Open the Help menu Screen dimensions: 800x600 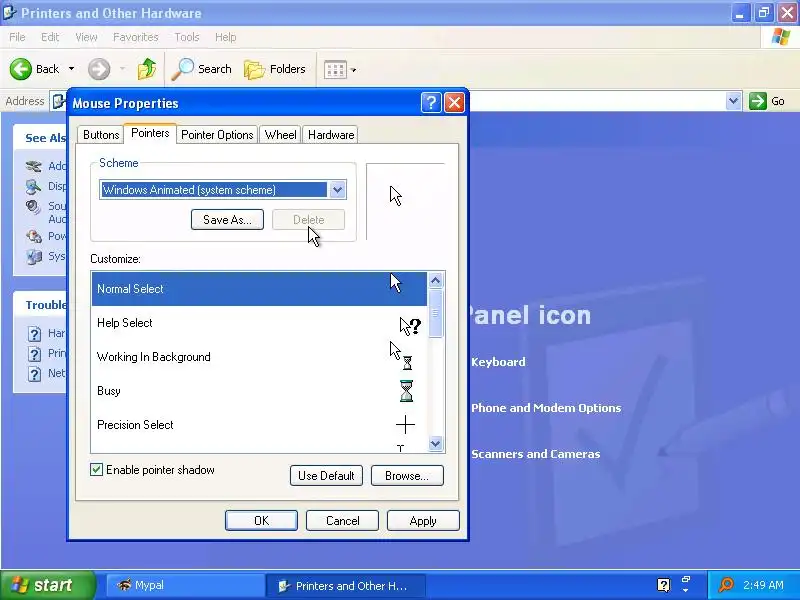click(x=225, y=37)
